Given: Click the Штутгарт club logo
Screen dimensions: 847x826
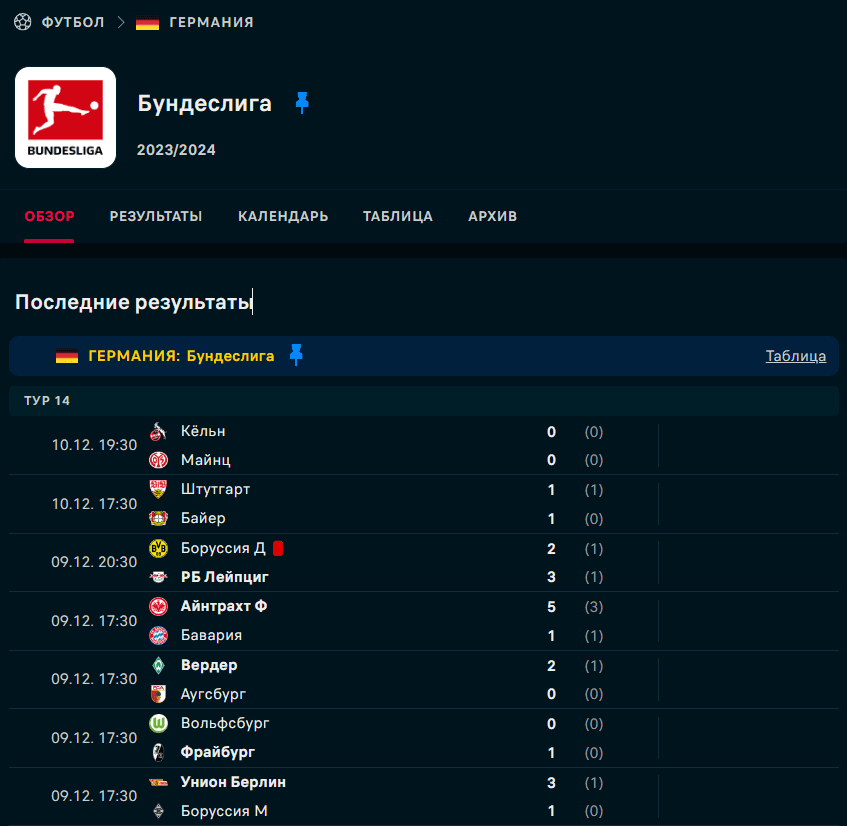Looking at the screenshot, I should 158,489.
